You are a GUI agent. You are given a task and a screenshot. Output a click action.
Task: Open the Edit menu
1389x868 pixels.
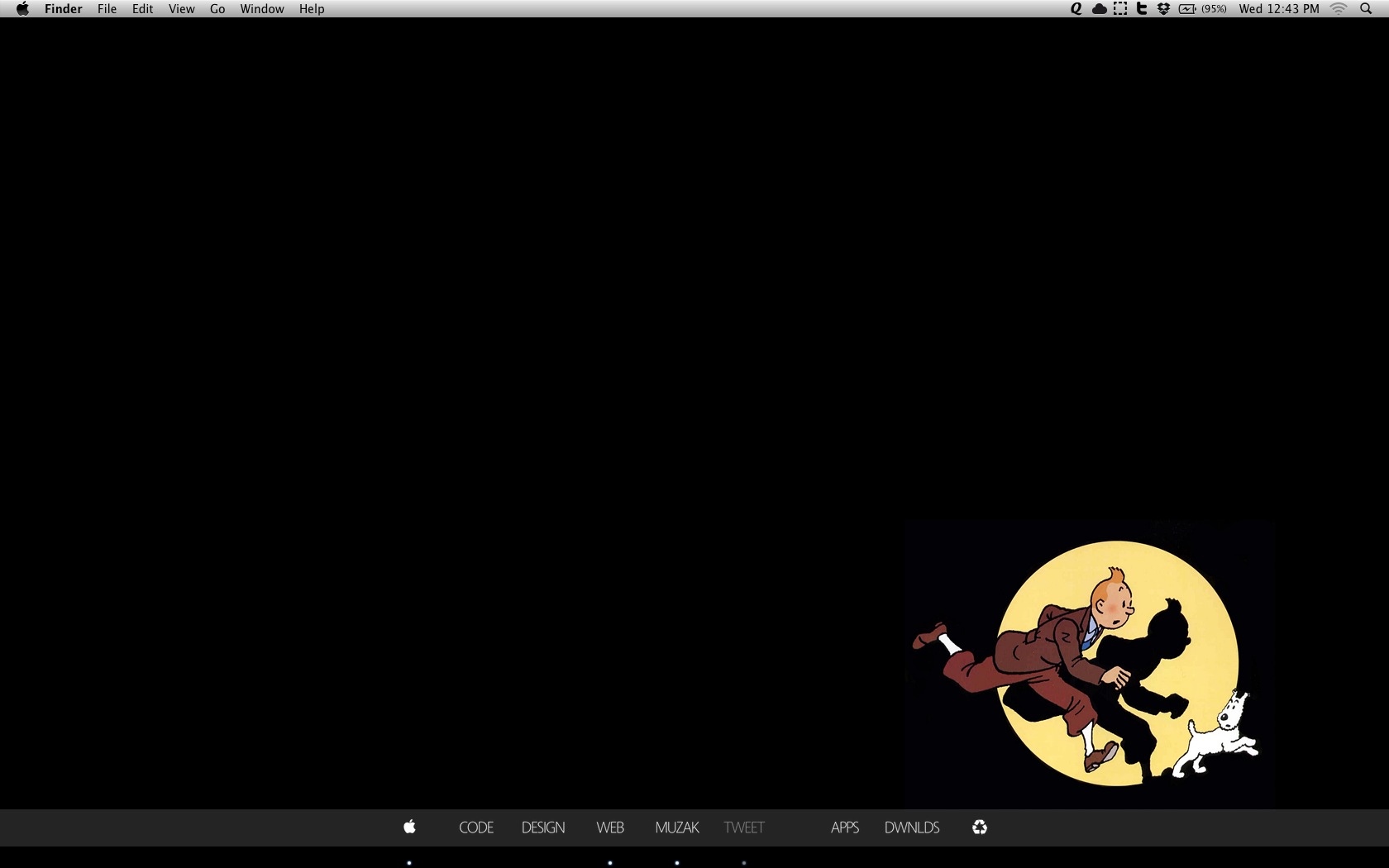pyautogui.click(x=142, y=9)
